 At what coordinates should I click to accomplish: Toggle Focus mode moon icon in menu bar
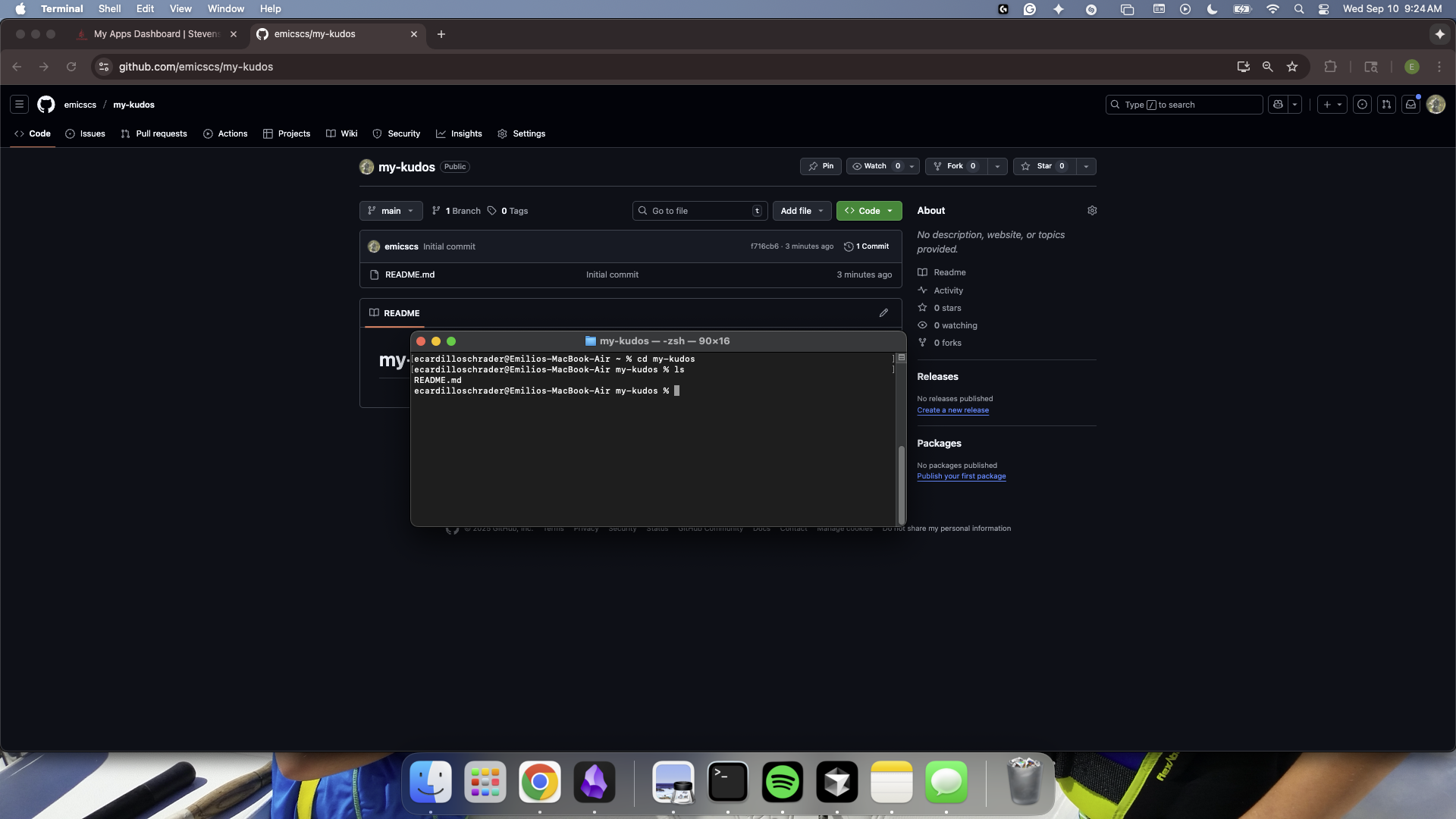1213,9
